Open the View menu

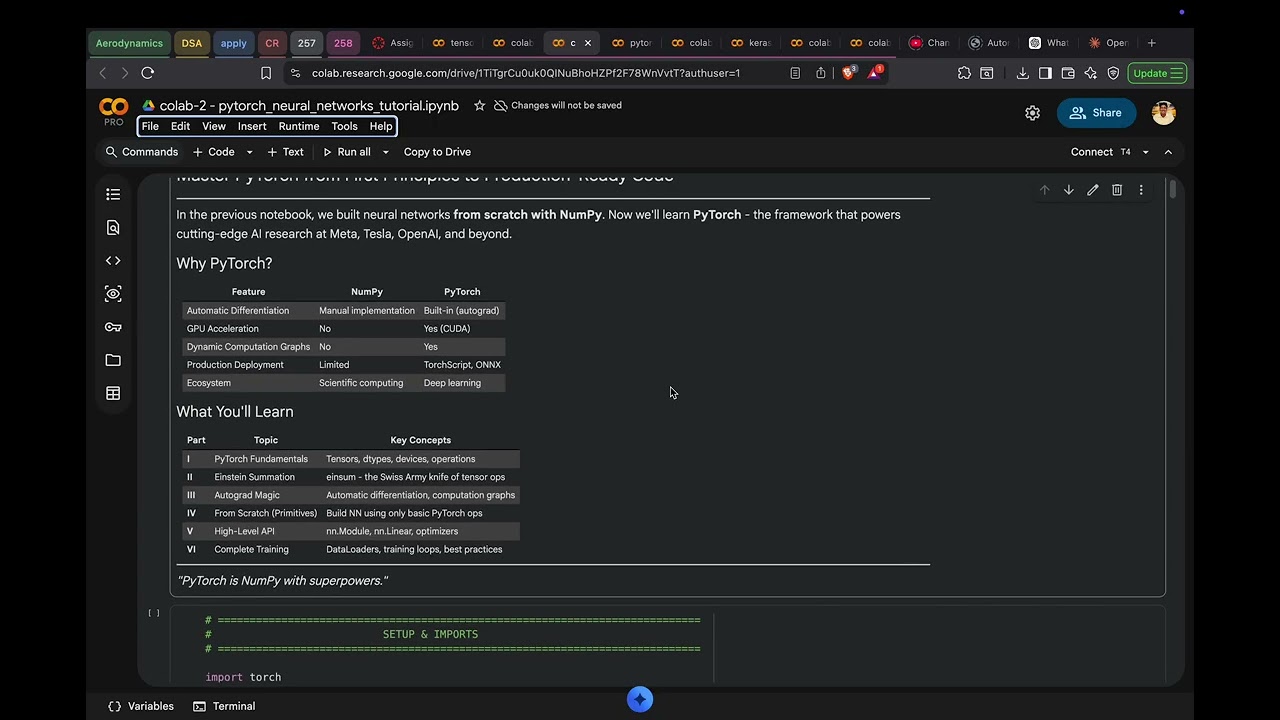[x=214, y=126]
